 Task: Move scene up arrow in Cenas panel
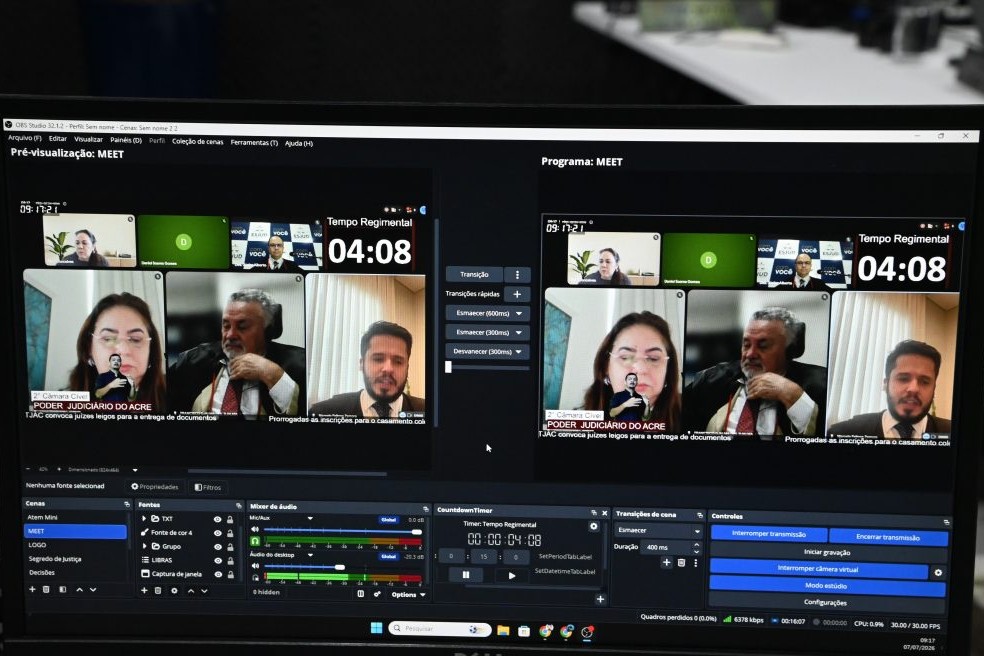click(79, 590)
